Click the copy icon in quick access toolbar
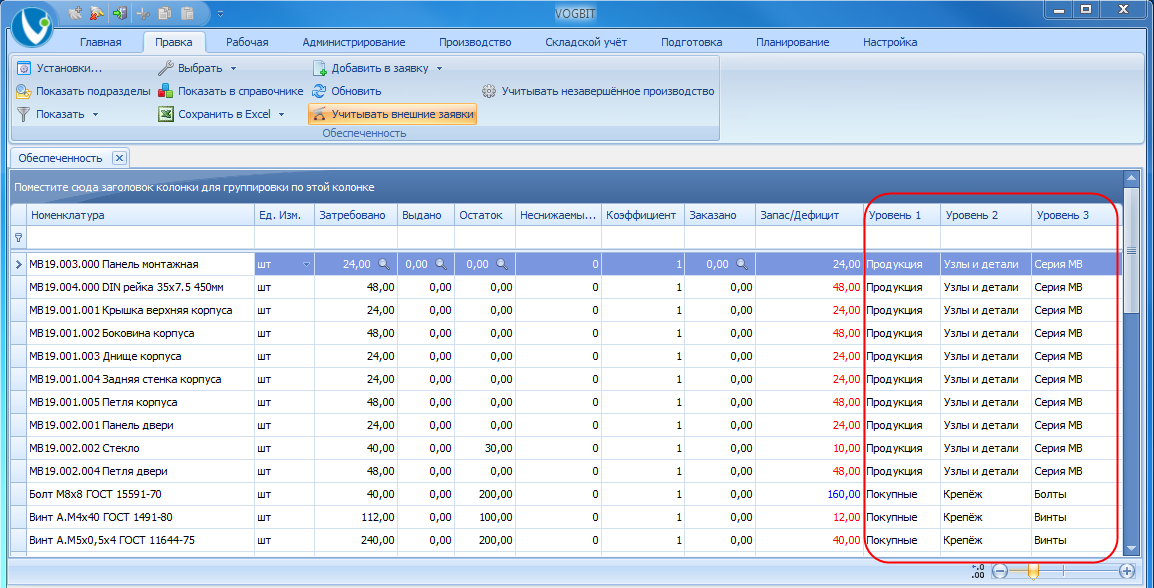Screen dimensions: 1154x588 pos(165,13)
